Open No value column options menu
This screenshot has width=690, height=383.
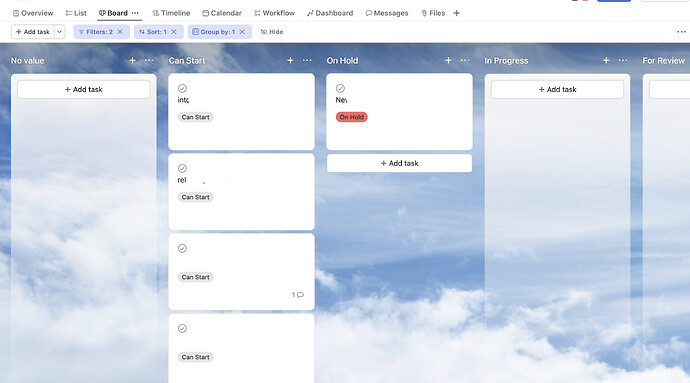(x=149, y=60)
